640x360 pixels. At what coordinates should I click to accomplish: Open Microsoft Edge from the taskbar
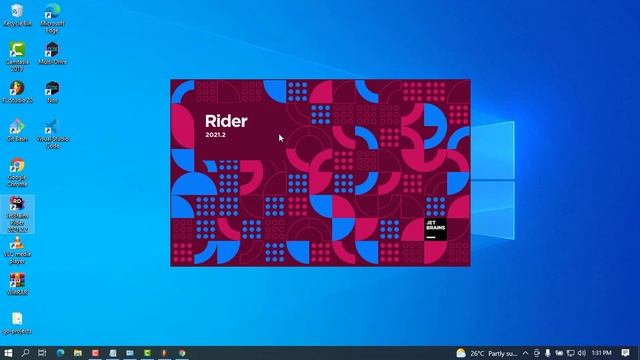pos(60,353)
